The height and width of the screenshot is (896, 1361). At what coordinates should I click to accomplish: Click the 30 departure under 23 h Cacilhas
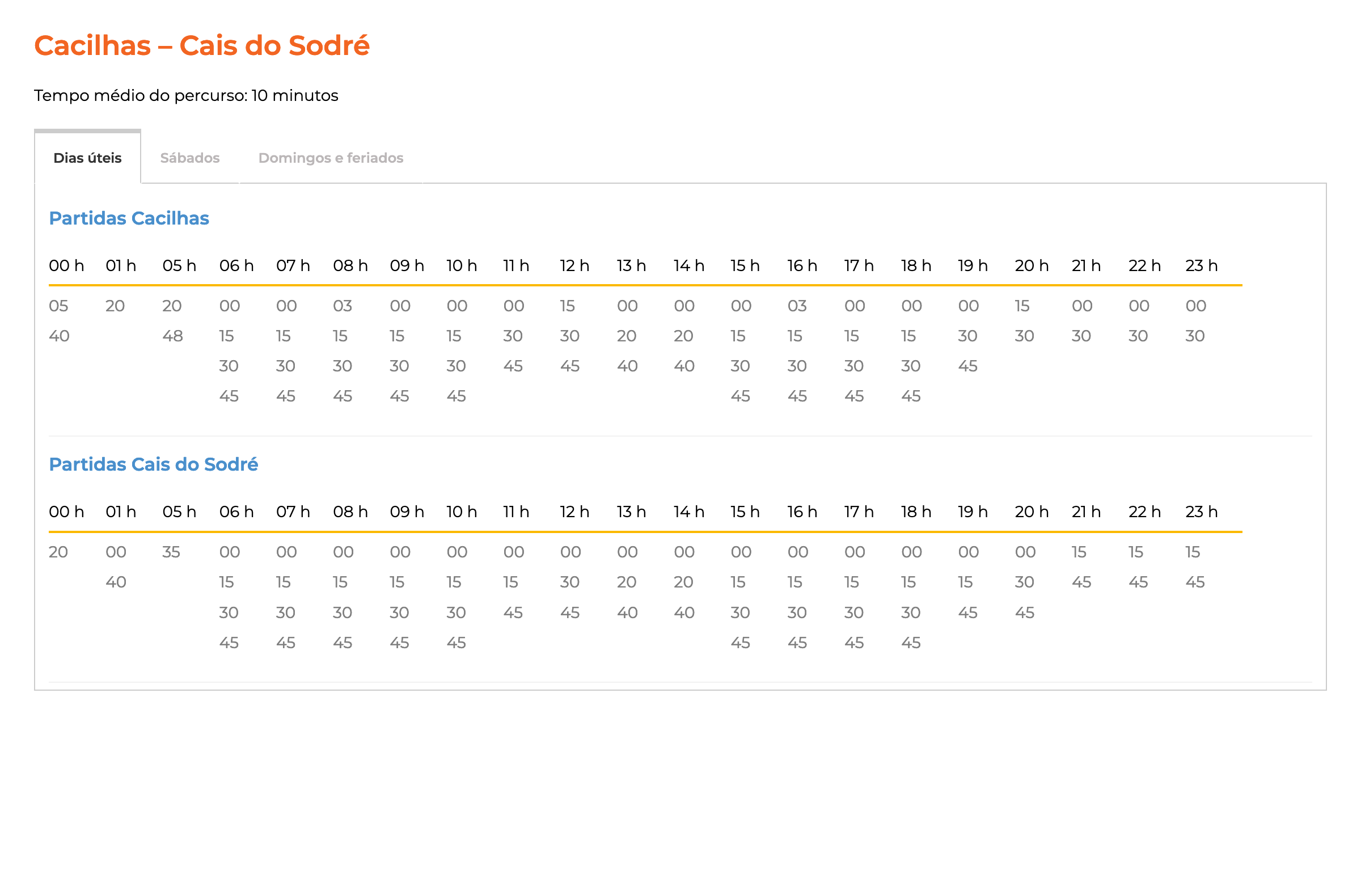[1195, 336]
